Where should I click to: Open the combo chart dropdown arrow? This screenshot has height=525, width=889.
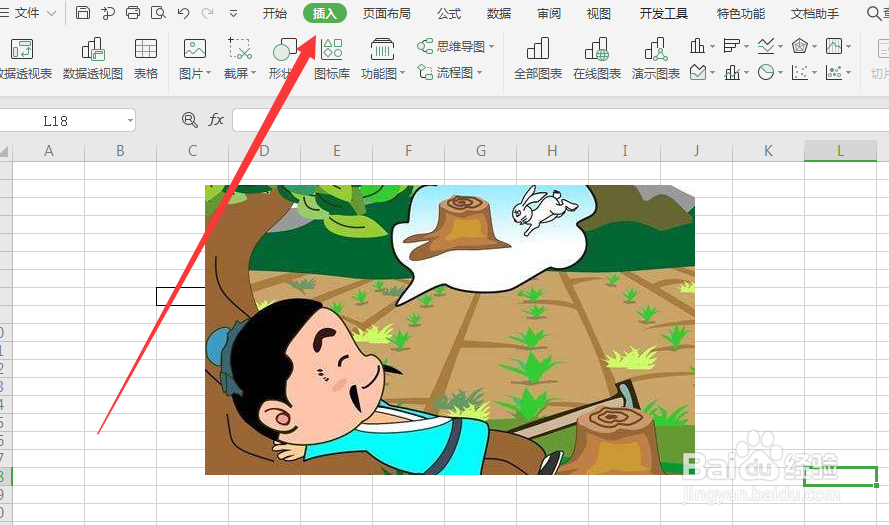tap(747, 73)
